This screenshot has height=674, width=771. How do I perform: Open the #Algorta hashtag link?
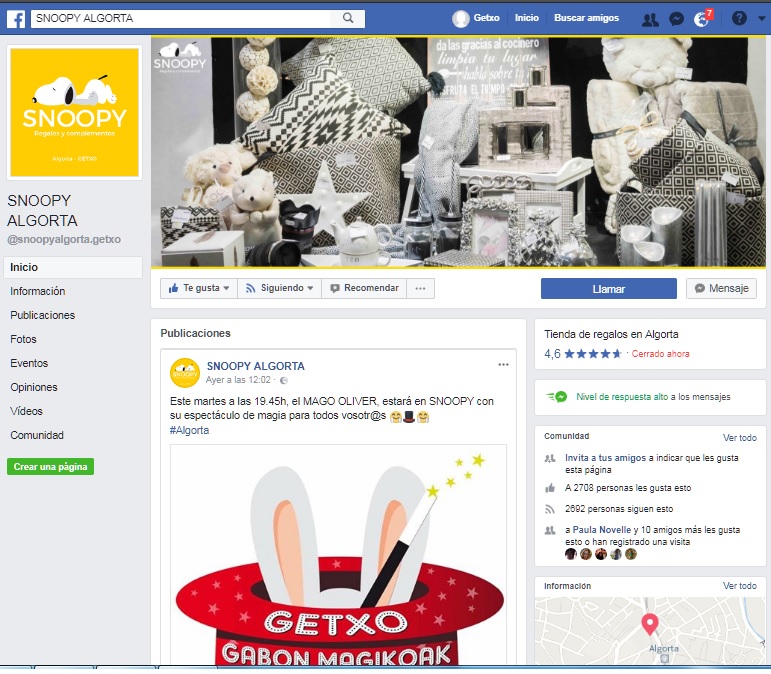click(x=189, y=430)
